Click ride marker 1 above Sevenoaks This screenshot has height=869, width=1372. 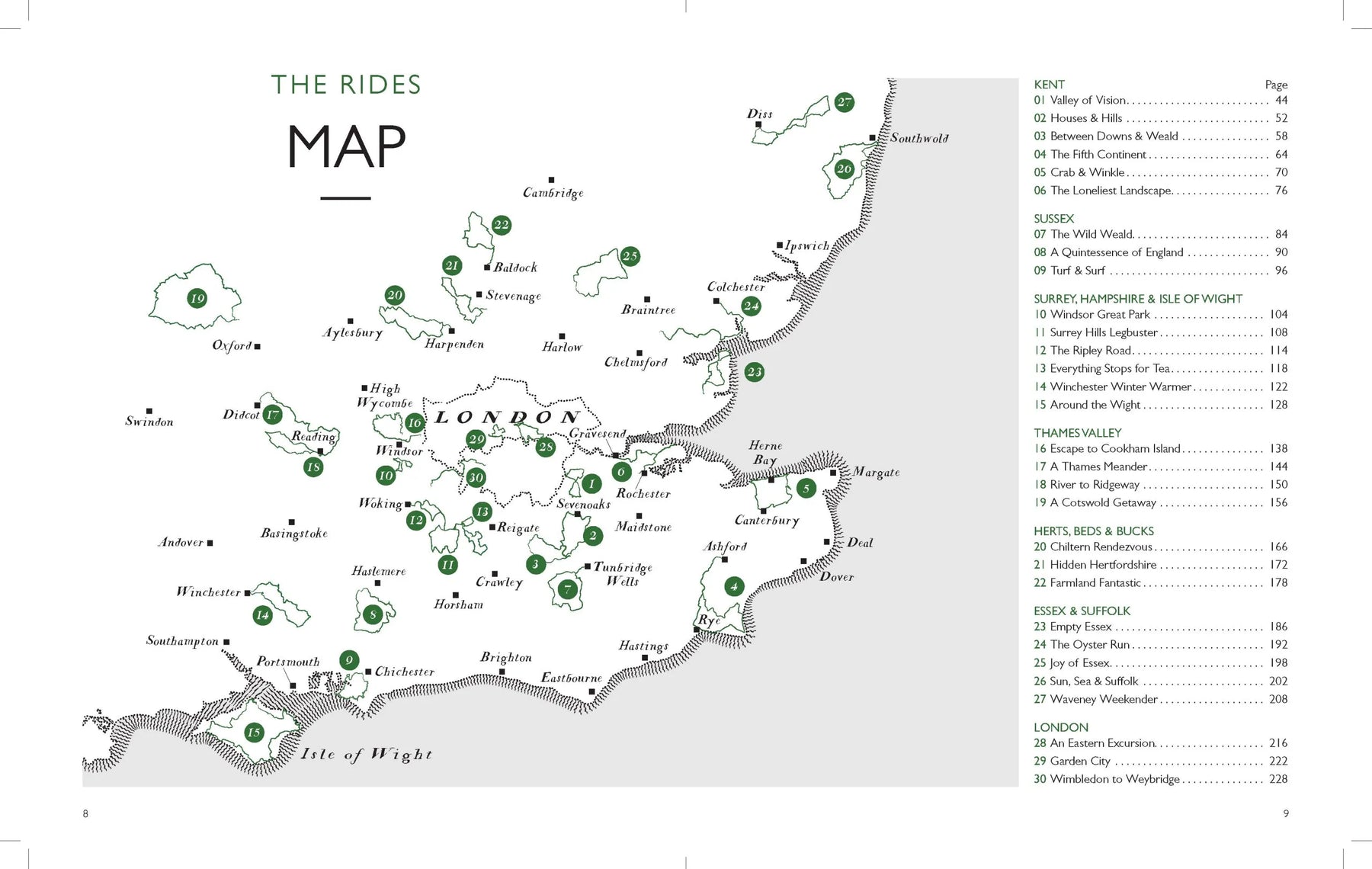click(591, 483)
